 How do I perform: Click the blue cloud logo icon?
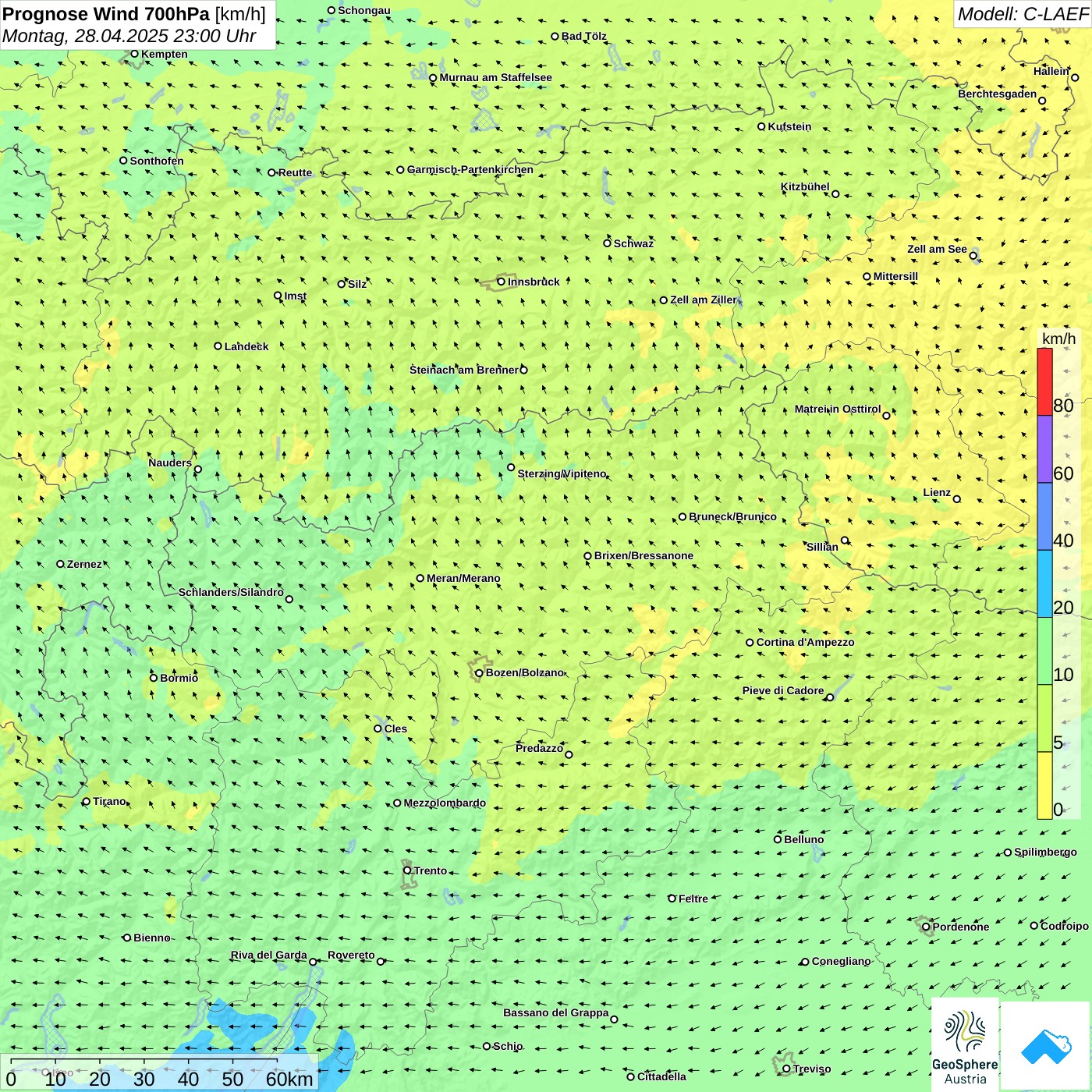coord(1046,1046)
